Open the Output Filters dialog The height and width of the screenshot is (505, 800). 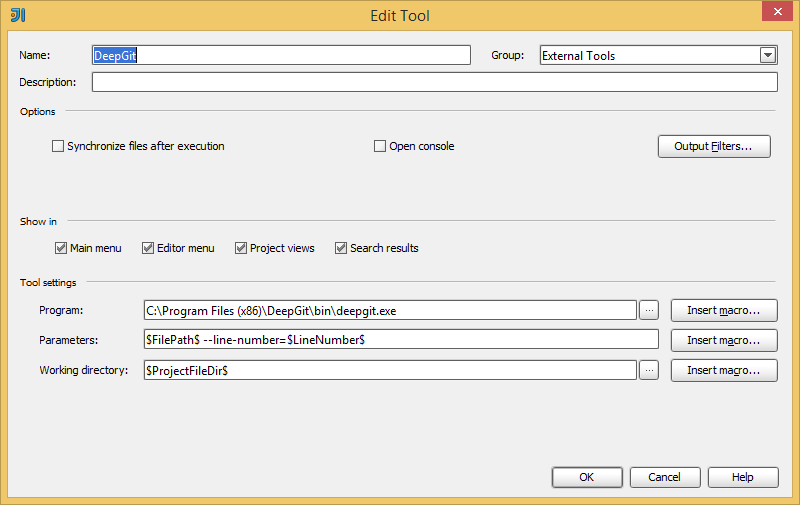click(x=714, y=147)
